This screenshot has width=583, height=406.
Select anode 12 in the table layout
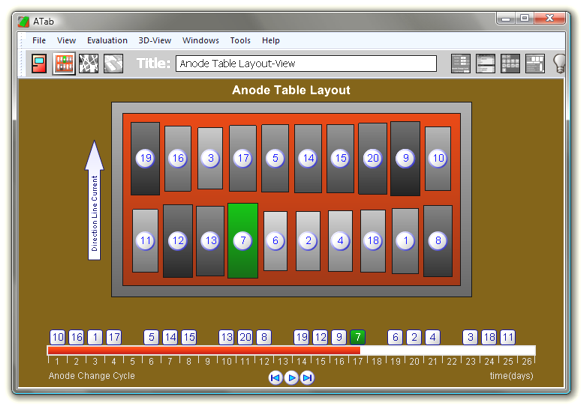click(x=178, y=241)
